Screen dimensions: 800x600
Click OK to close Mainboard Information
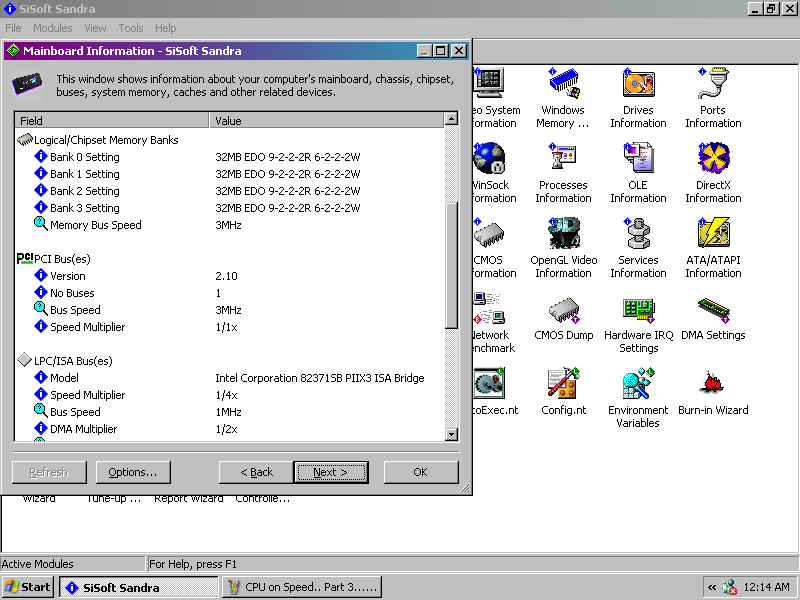pyautogui.click(x=420, y=472)
